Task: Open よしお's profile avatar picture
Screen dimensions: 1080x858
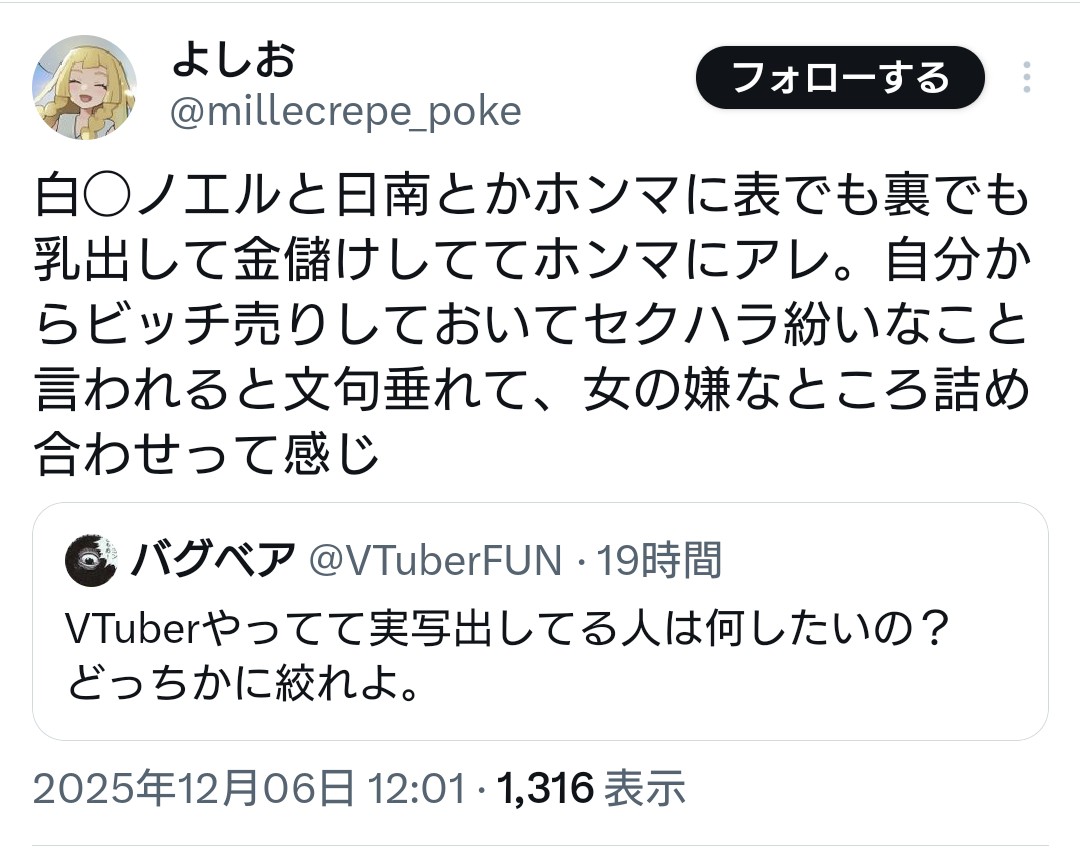Action: click(85, 87)
